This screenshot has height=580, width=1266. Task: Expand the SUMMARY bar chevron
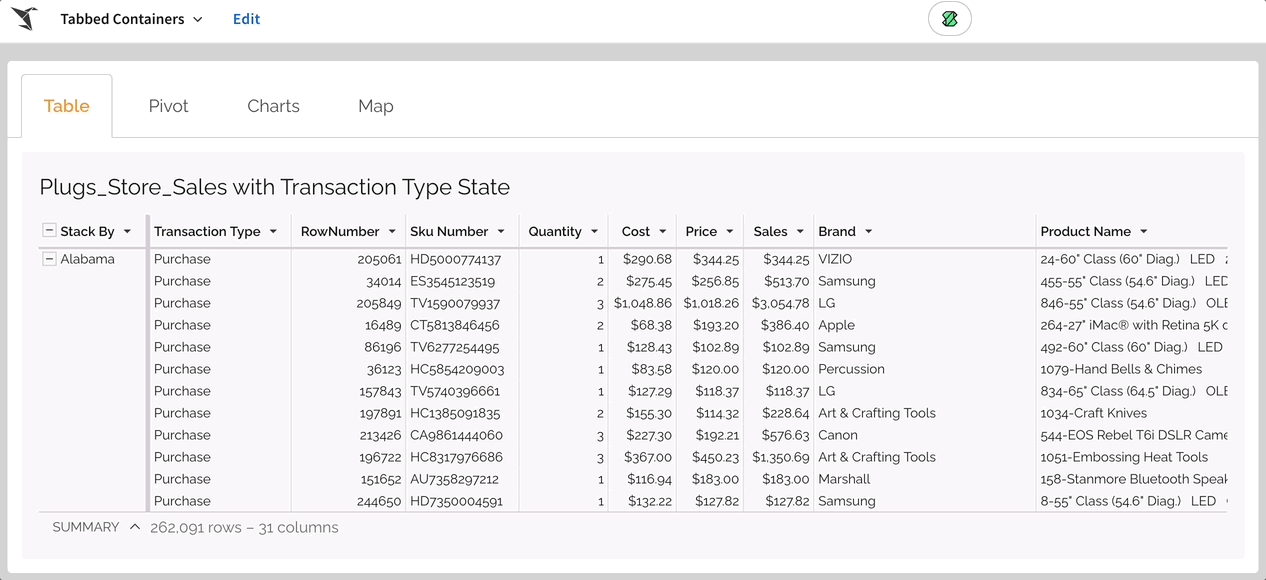click(134, 527)
